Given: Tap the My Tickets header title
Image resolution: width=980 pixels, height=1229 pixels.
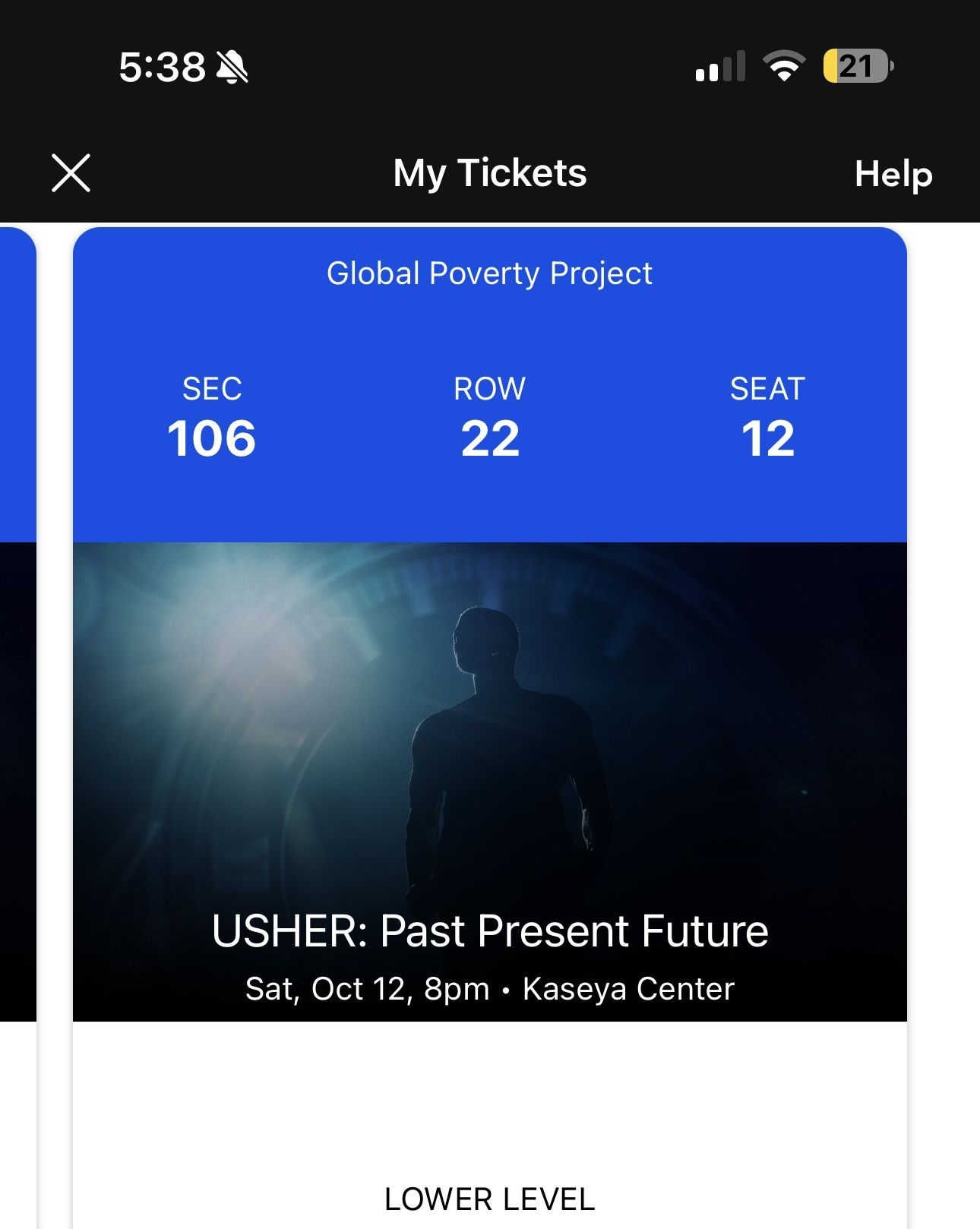Looking at the screenshot, I should pos(489,173).
